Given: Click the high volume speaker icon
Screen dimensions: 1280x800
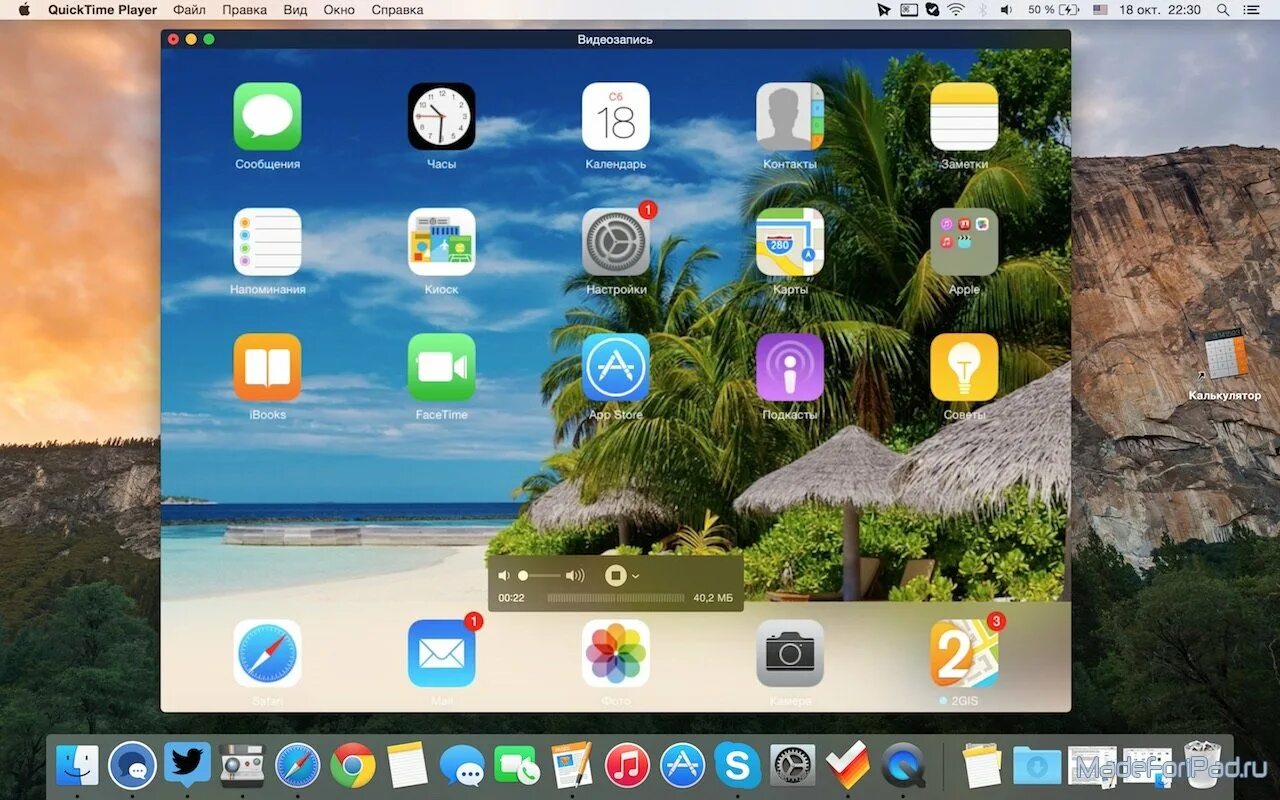Looking at the screenshot, I should [x=575, y=575].
